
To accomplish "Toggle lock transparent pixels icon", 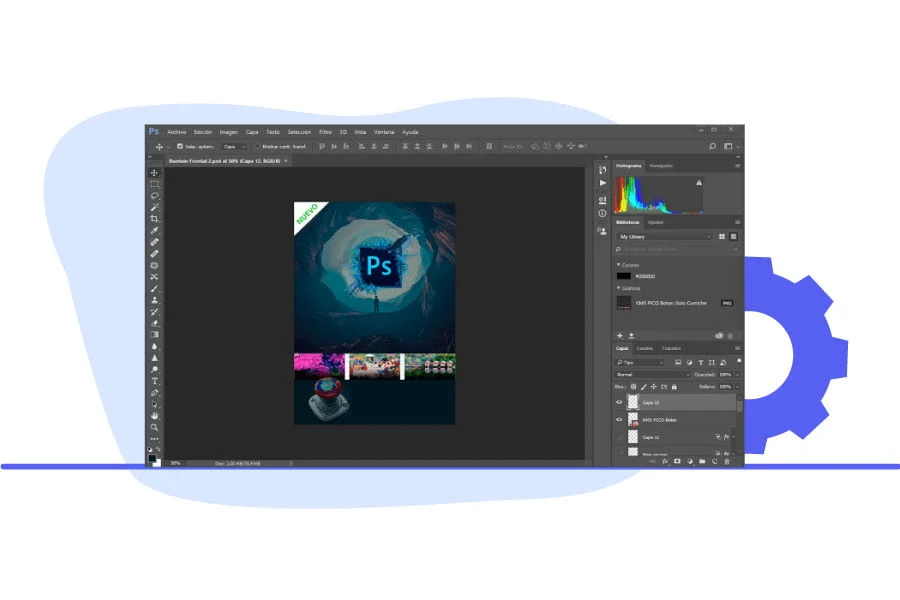I will tap(633, 387).
